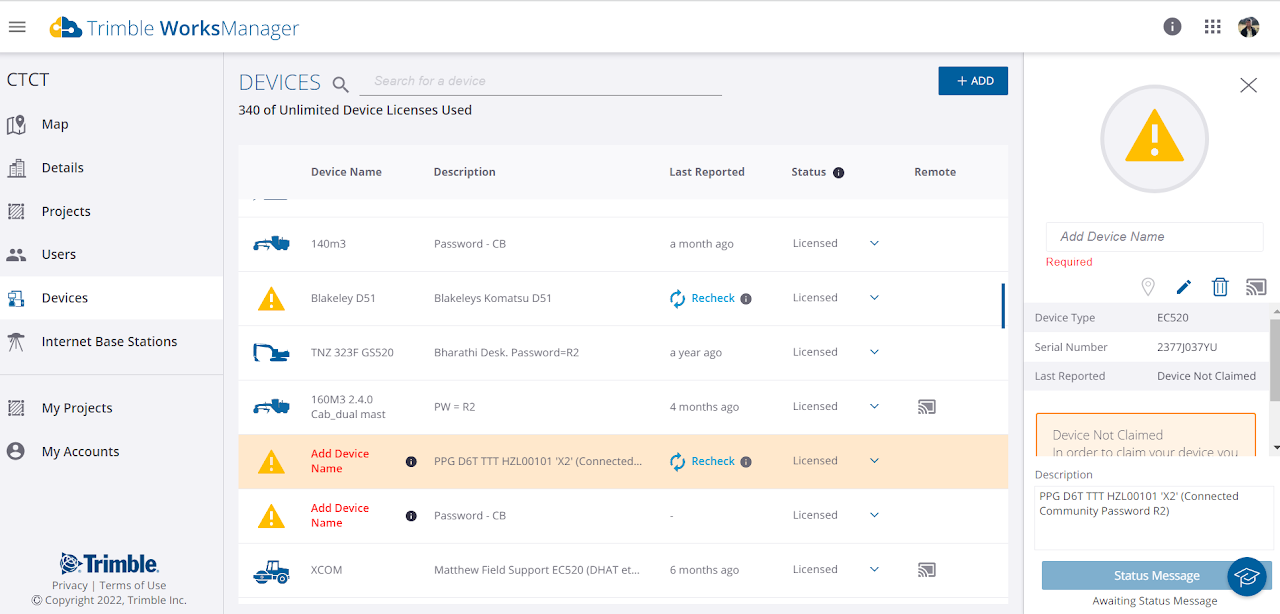Click the warning icon for Blakeley D51
The image size is (1280, 614).
[271, 298]
